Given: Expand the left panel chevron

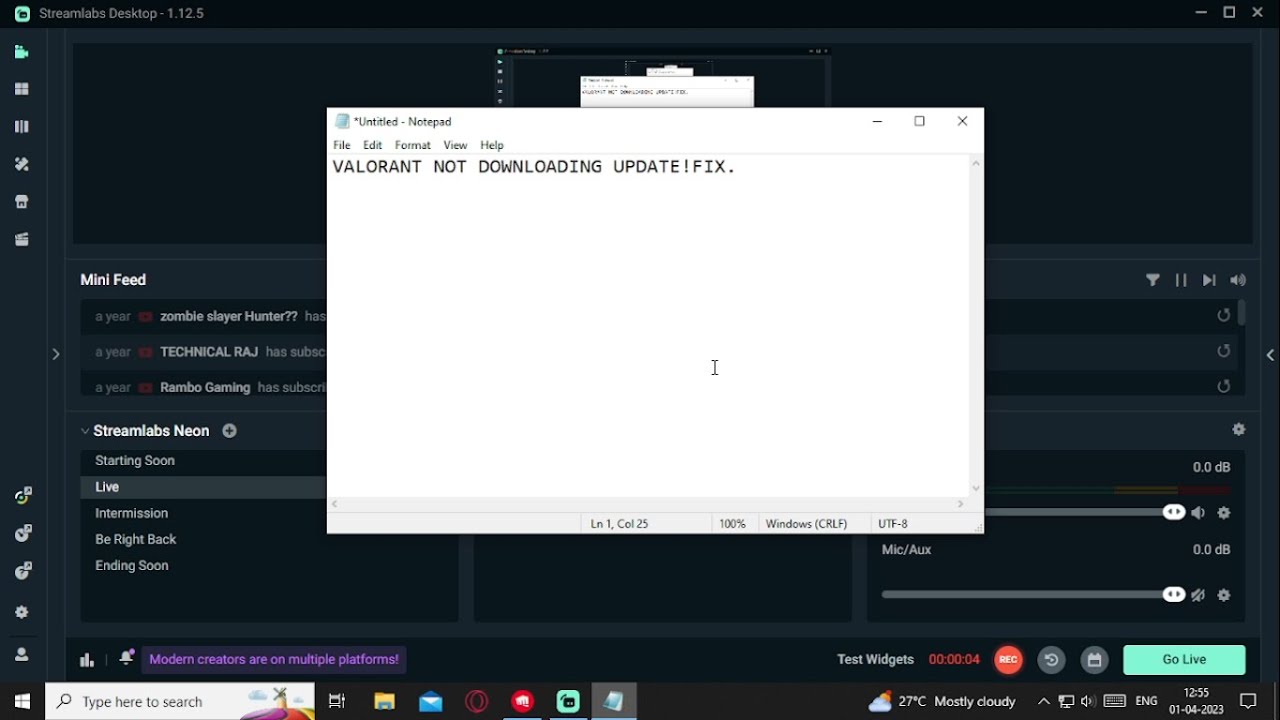Looking at the screenshot, I should (x=56, y=354).
